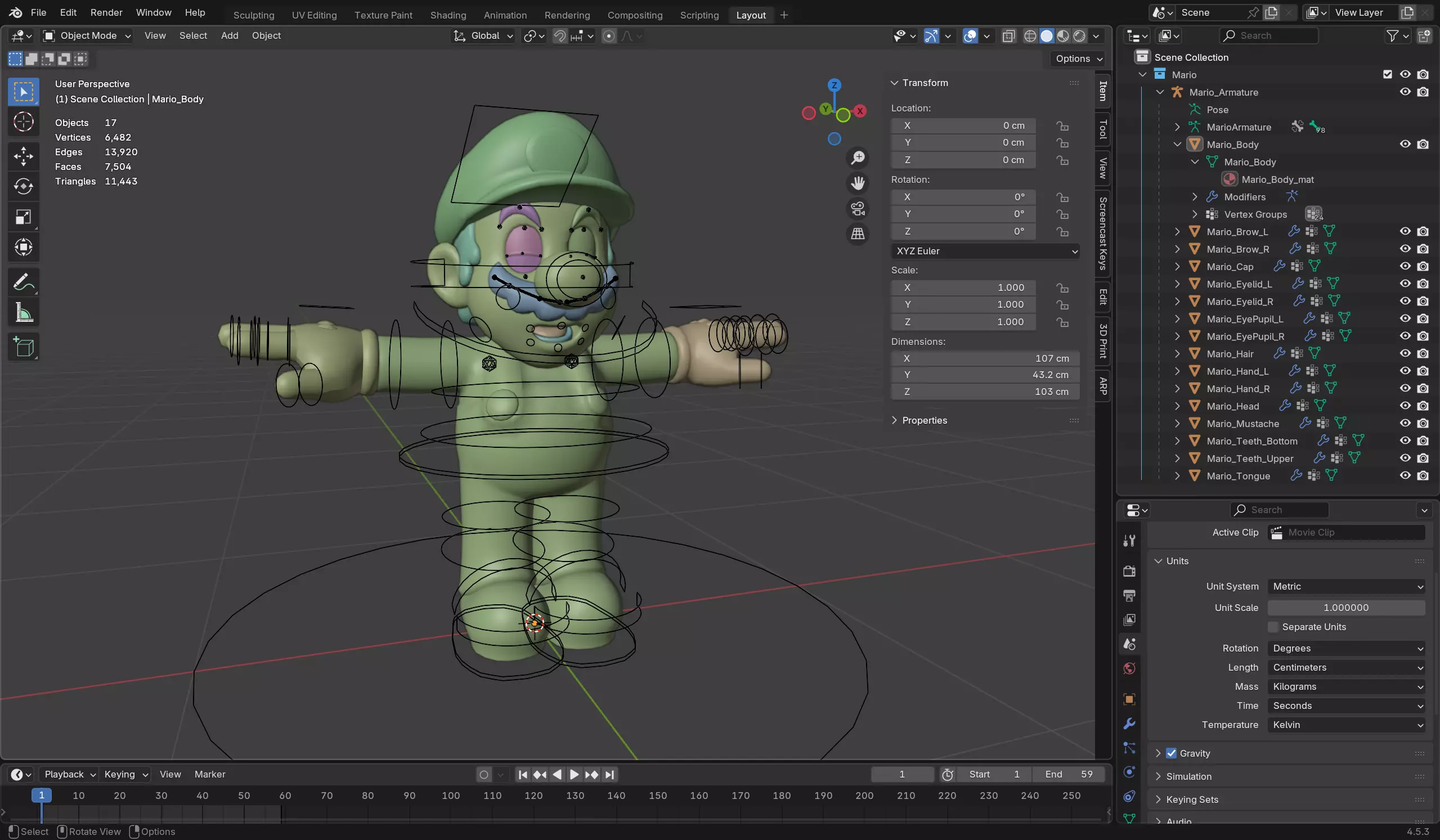The width and height of the screenshot is (1440, 840).
Task: Hide Mario_Cap with its eye icon
Action: pos(1405,266)
